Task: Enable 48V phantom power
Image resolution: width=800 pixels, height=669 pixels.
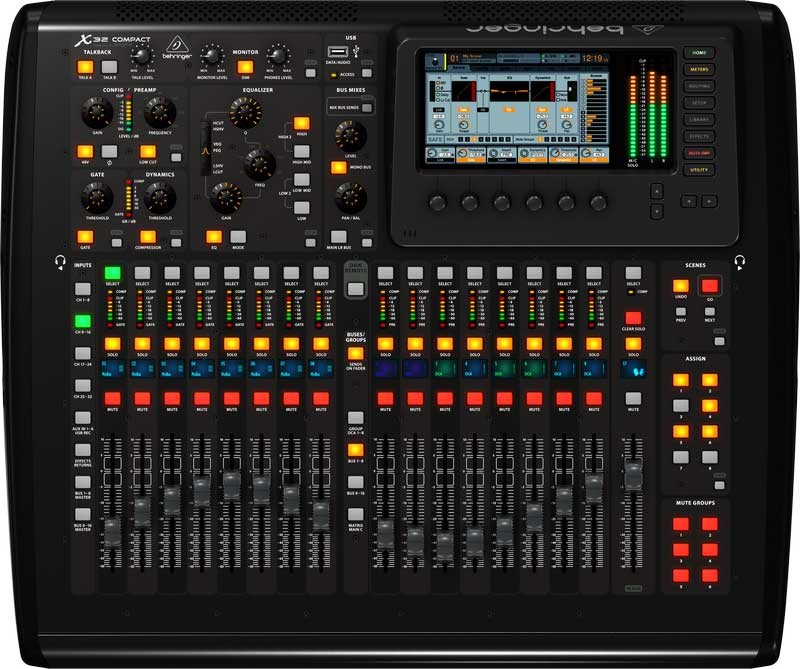Action: [84, 152]
